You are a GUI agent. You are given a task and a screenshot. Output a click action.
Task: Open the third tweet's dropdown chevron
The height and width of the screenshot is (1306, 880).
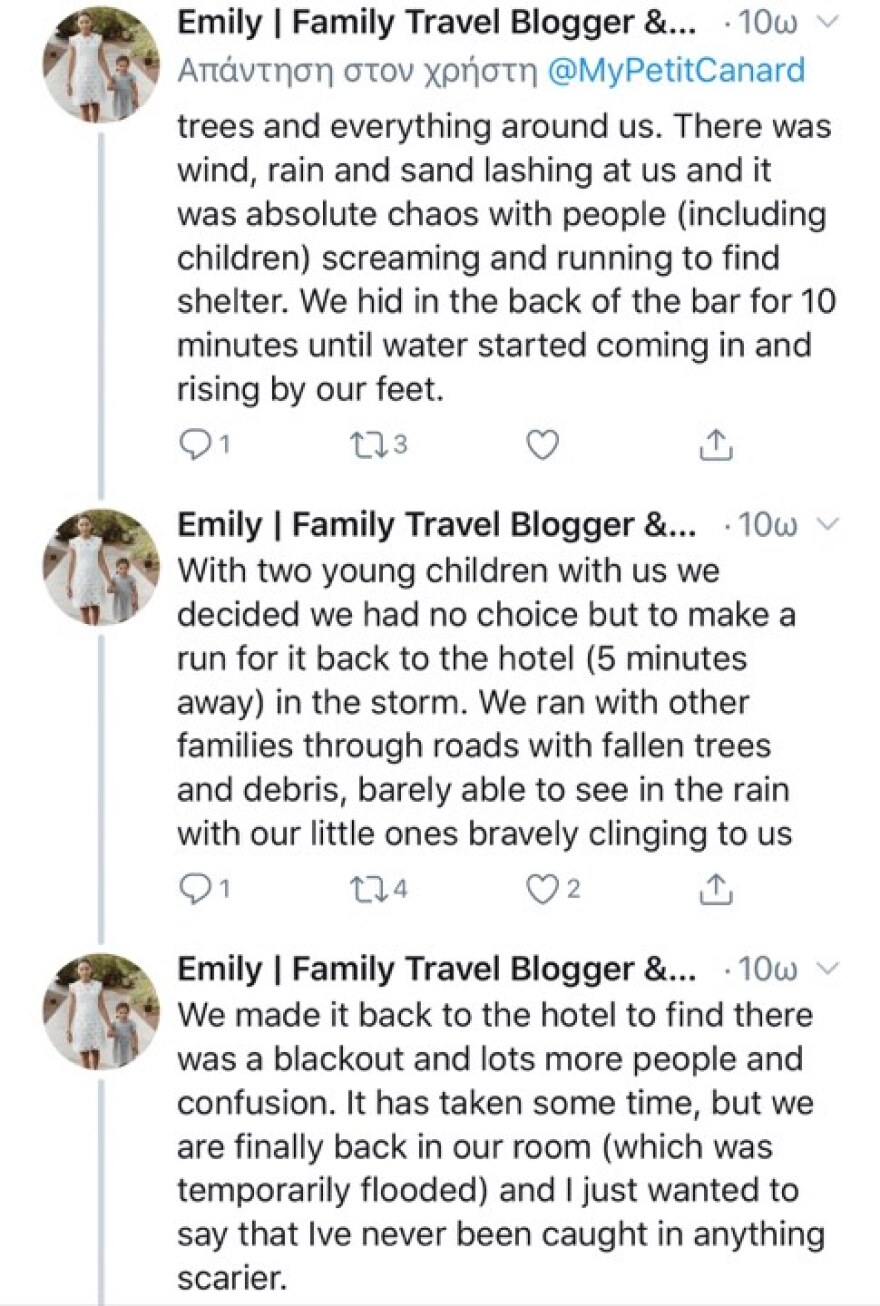click(x=826, y=968)
